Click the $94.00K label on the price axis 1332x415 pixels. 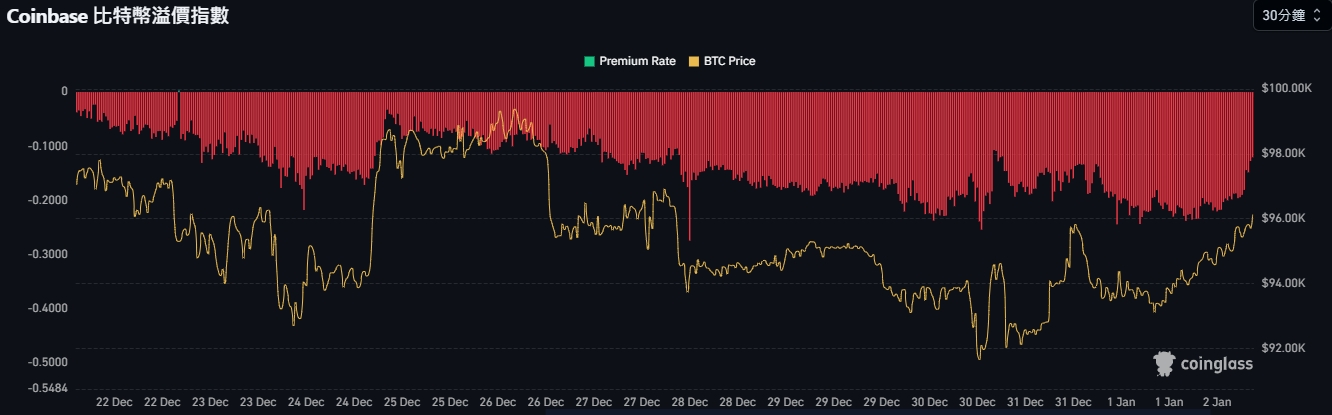click(x=1284, y=284)
